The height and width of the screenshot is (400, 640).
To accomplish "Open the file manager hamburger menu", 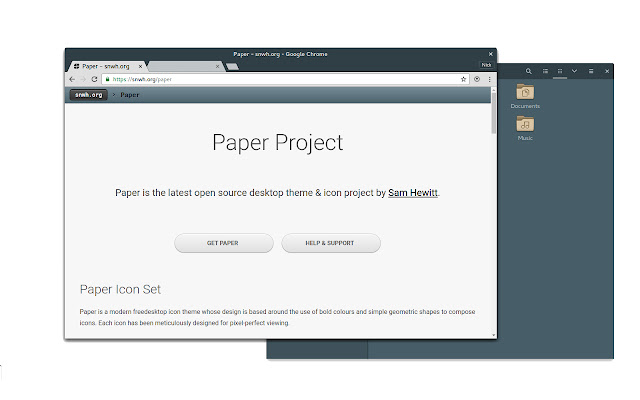I will pyautogui.click(x=591, y=71).
